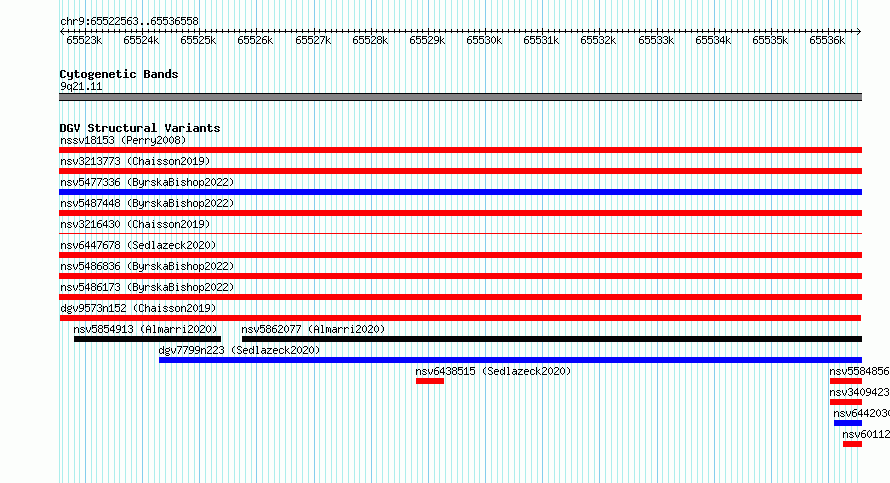Click nsv6447678 (Sedlazeck2020) label
890x483 pixels.
tap(138, 245)
